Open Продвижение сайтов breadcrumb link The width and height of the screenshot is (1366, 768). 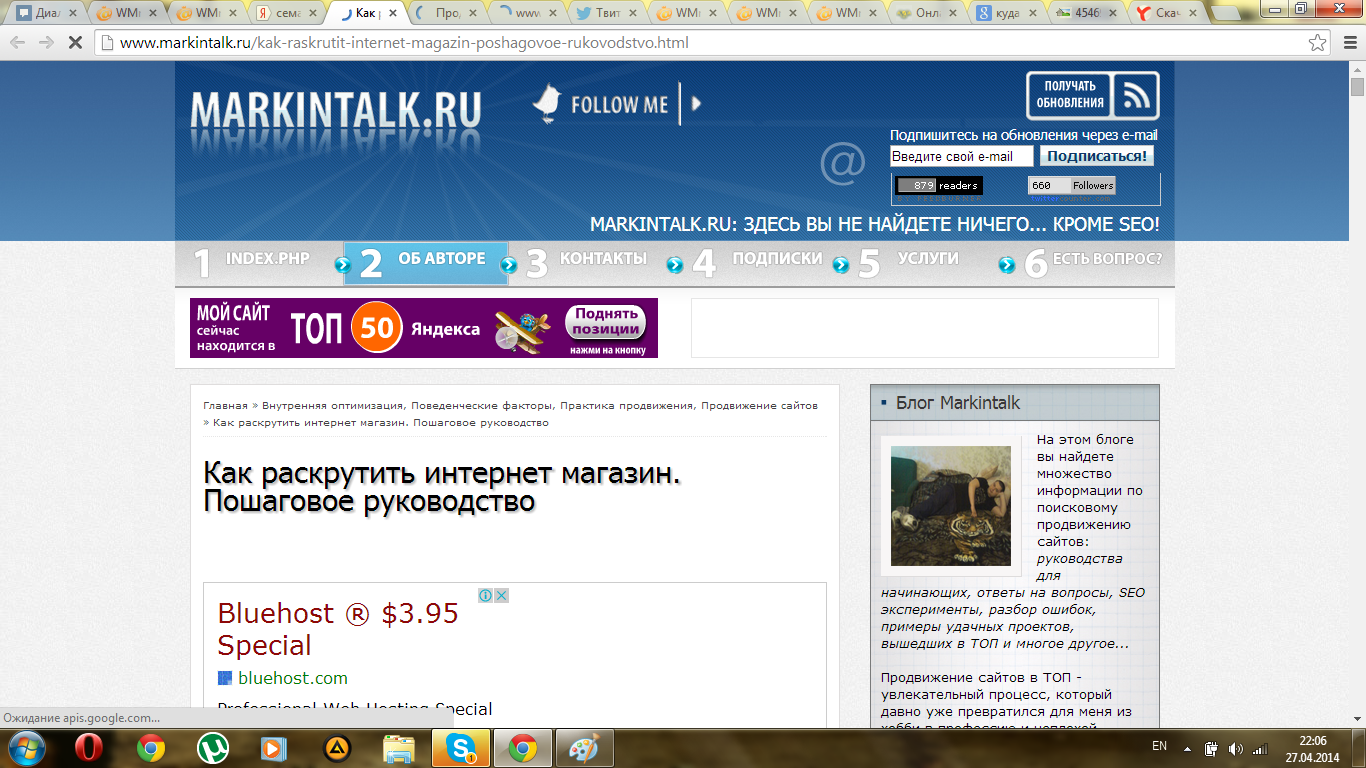pos(759,405)
